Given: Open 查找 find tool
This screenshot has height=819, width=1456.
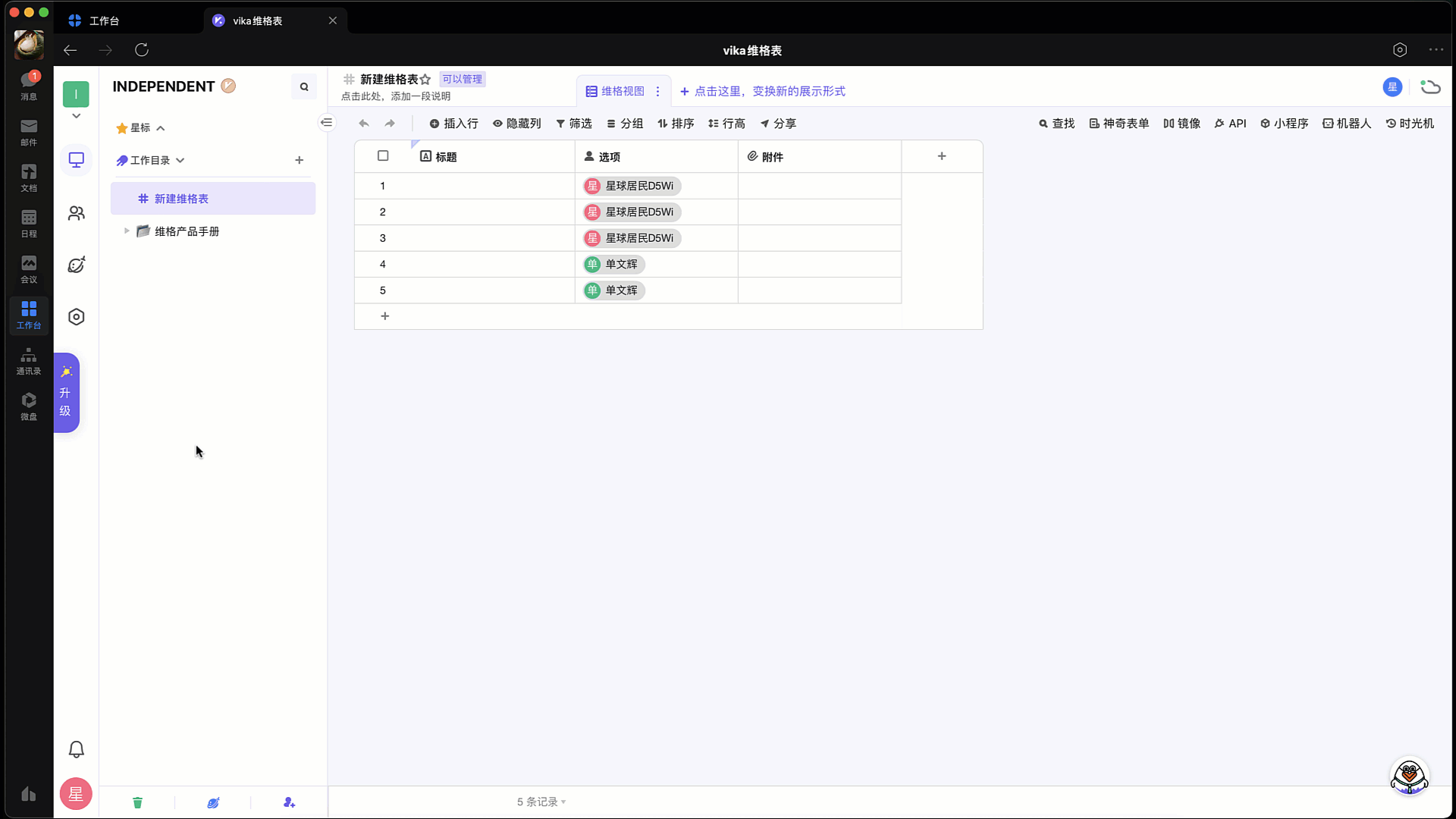Looking at the screenshot, I should [x=1056, y=124].
